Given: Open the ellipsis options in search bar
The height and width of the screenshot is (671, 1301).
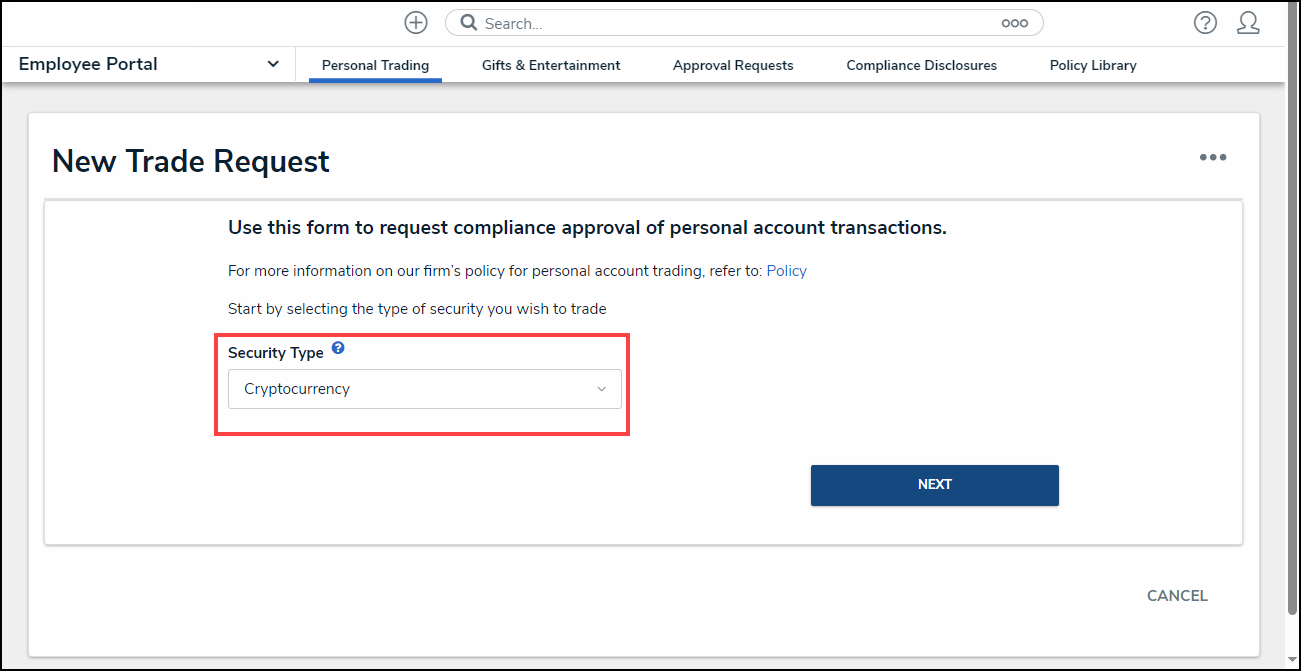Looking at the screenshot, I should click(x=1014, y=22).
